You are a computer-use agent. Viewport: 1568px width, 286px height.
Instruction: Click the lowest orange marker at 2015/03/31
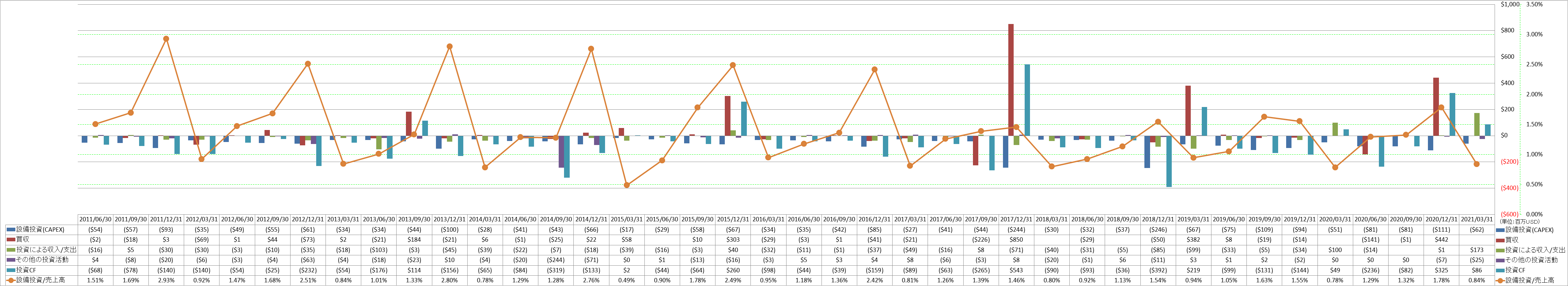click(x=626, y=185)
